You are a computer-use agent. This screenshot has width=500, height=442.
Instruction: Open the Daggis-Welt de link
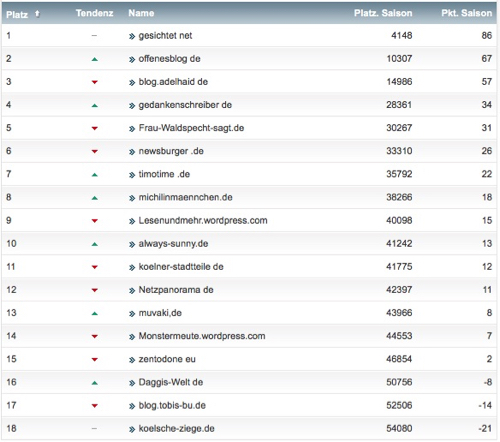coord(171,382)
